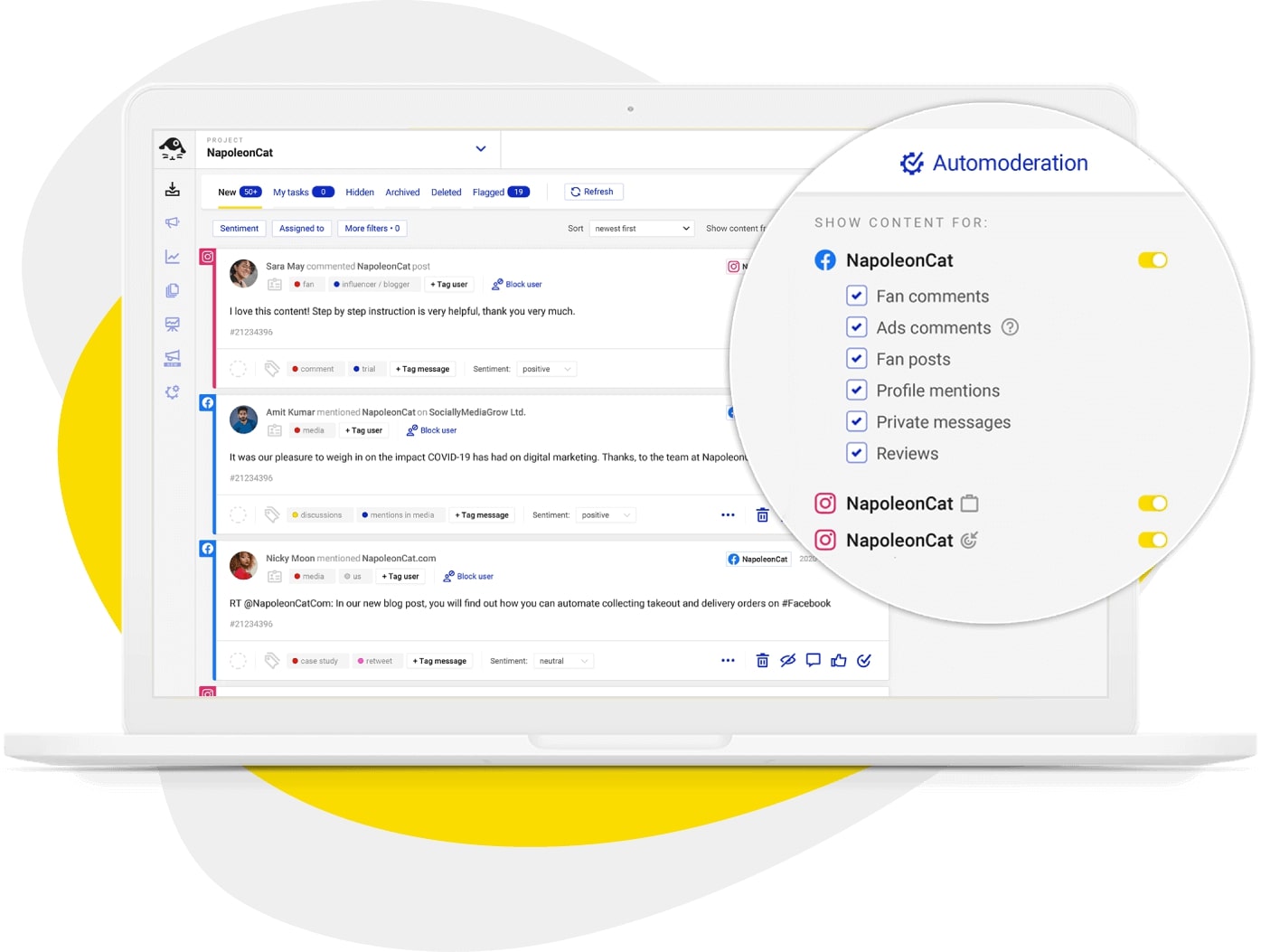Hide Nicky Moon's message with crossed-eye icon
Viewport: 1261px width, 952px height.
pos(788,661)
